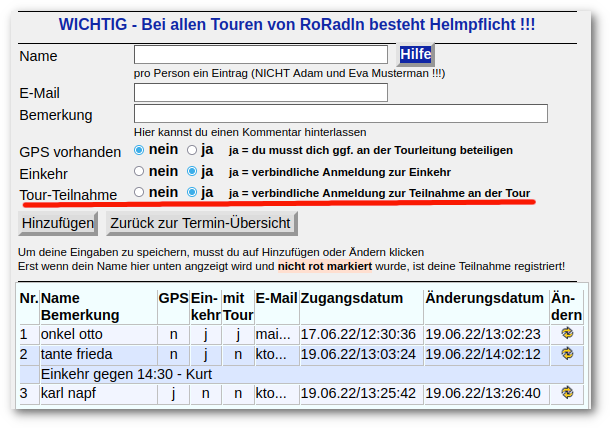
Task: Click the 'Än-dern' column header
Action: pyautogui.click(x=566, y=307)
